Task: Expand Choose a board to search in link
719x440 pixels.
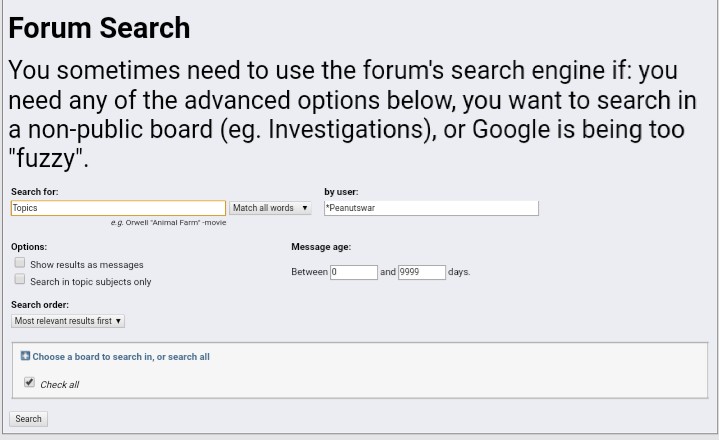Action: (x=121, y=357)
